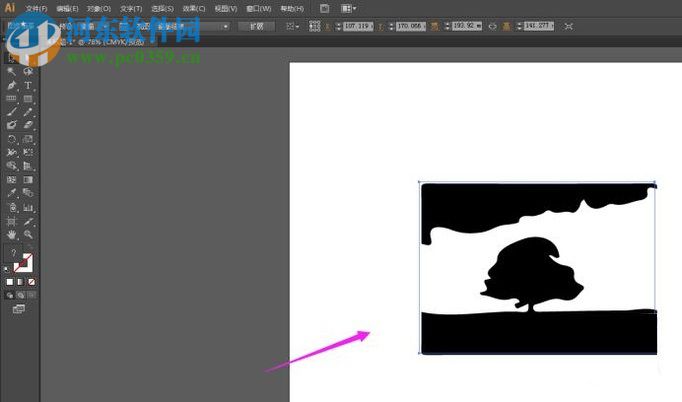Select the Rotate tool

(11, 139)
